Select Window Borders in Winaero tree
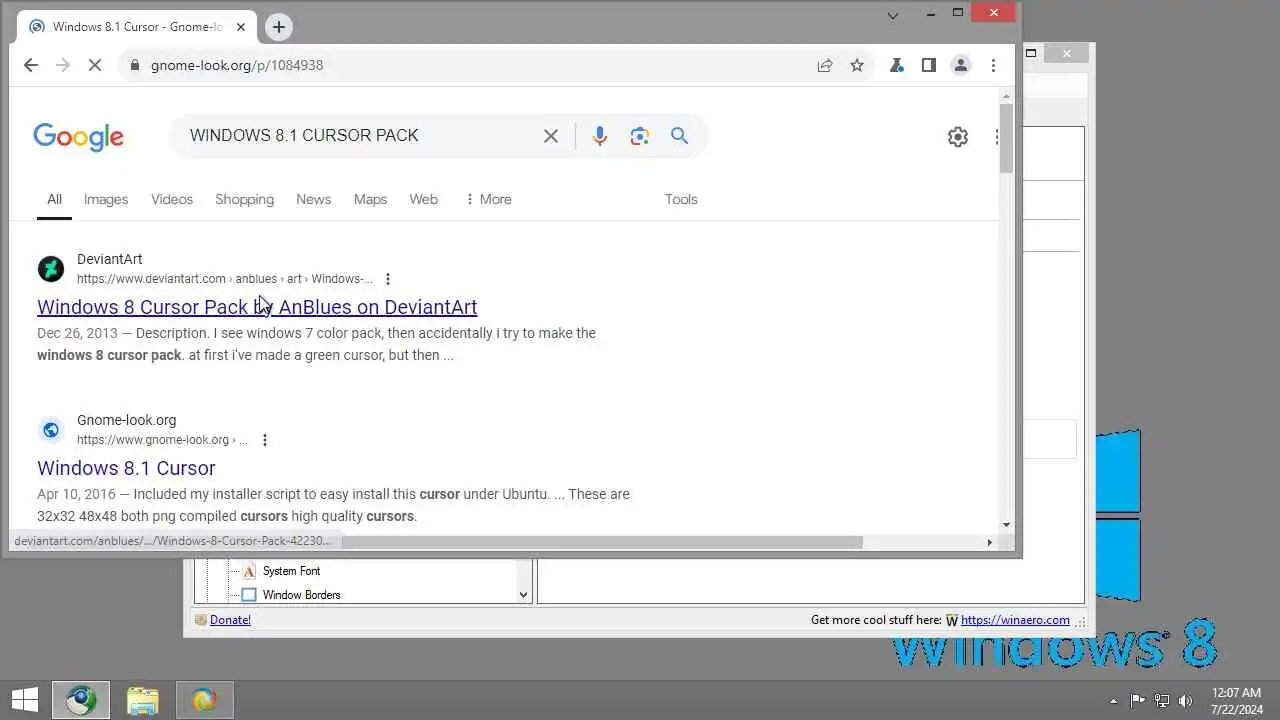 tap(301, 595)
